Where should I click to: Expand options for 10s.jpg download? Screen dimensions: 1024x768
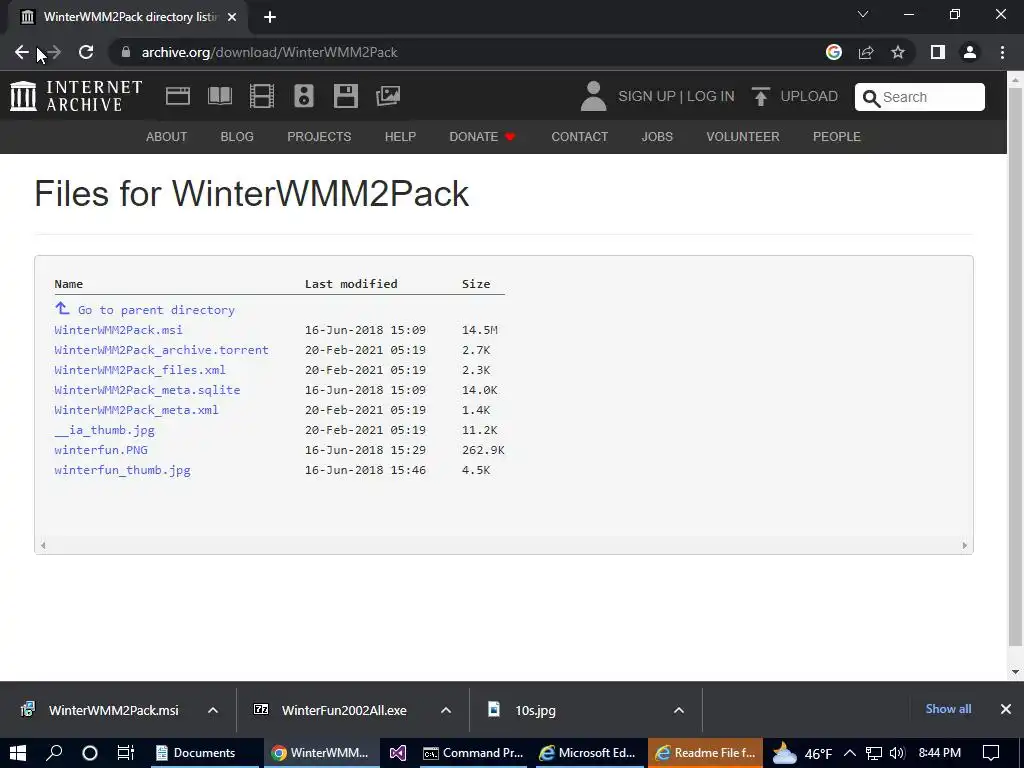(x=679, y=710)
